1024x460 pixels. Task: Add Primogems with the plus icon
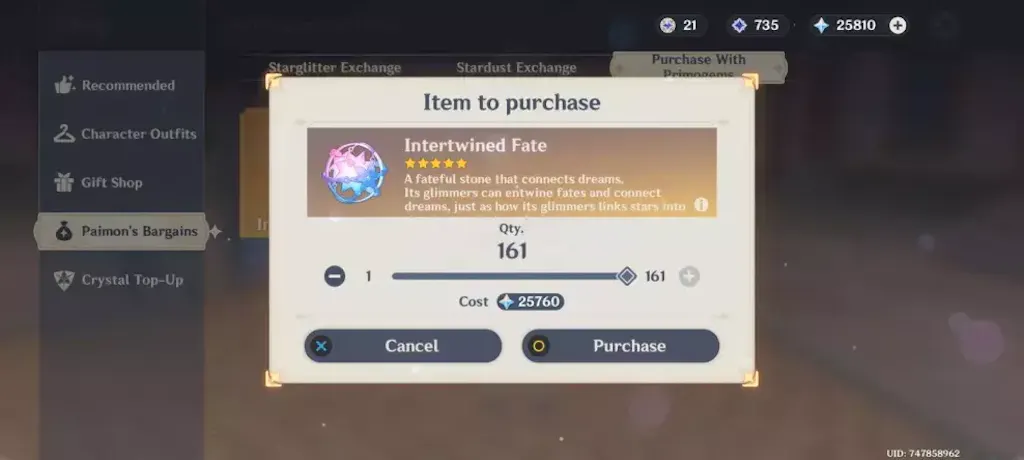click(x=898, y=25)
